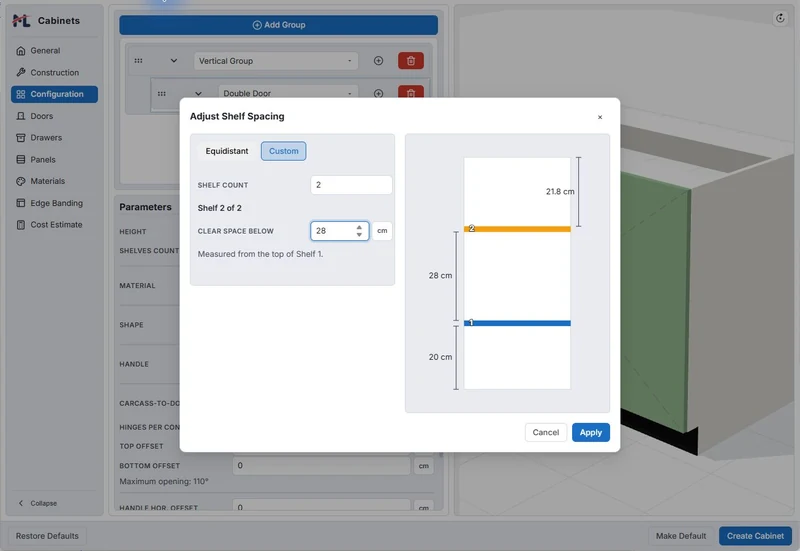Open the General section

pos(54,51)
